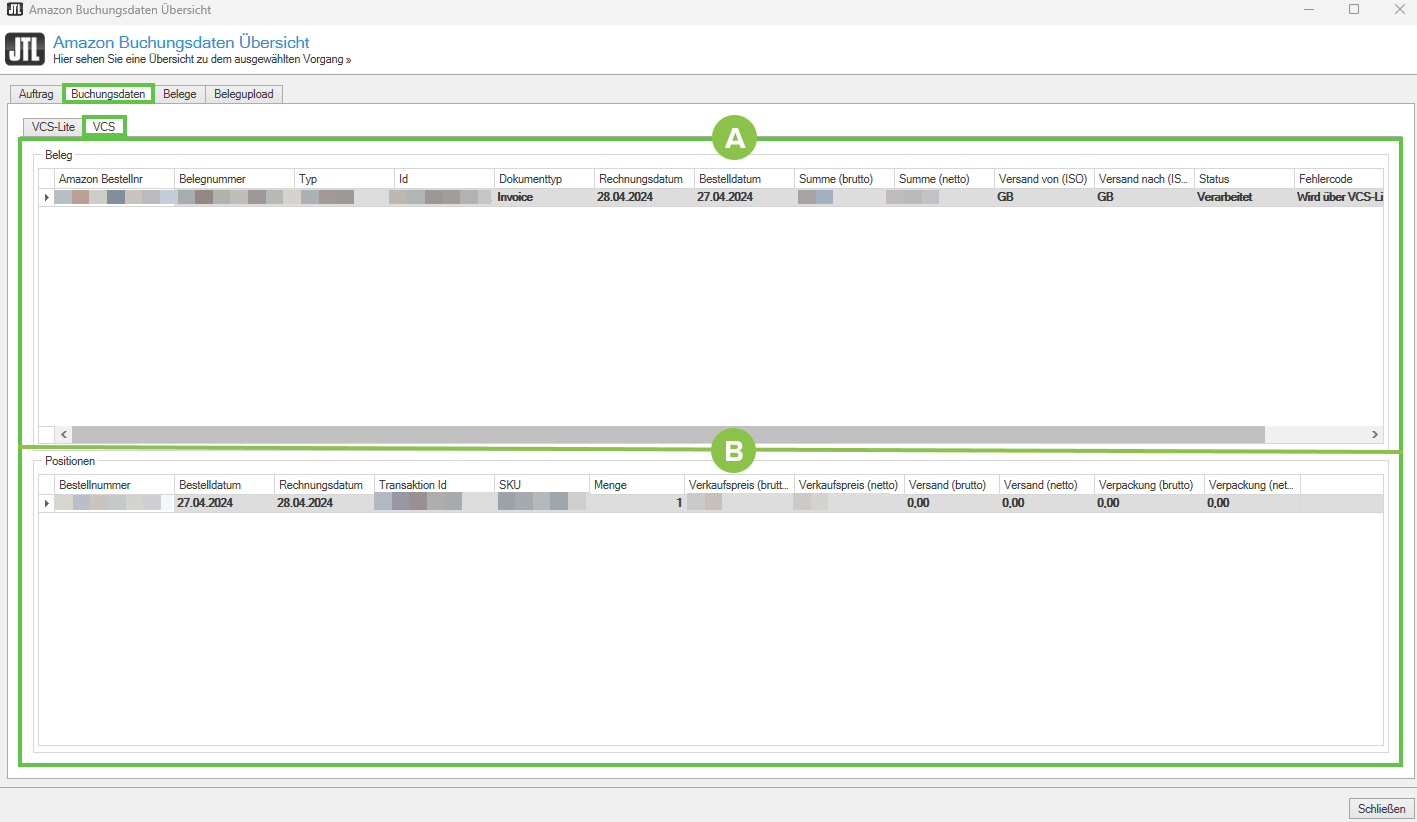Click the right arrow of horizontal scrollbar

1375,434
